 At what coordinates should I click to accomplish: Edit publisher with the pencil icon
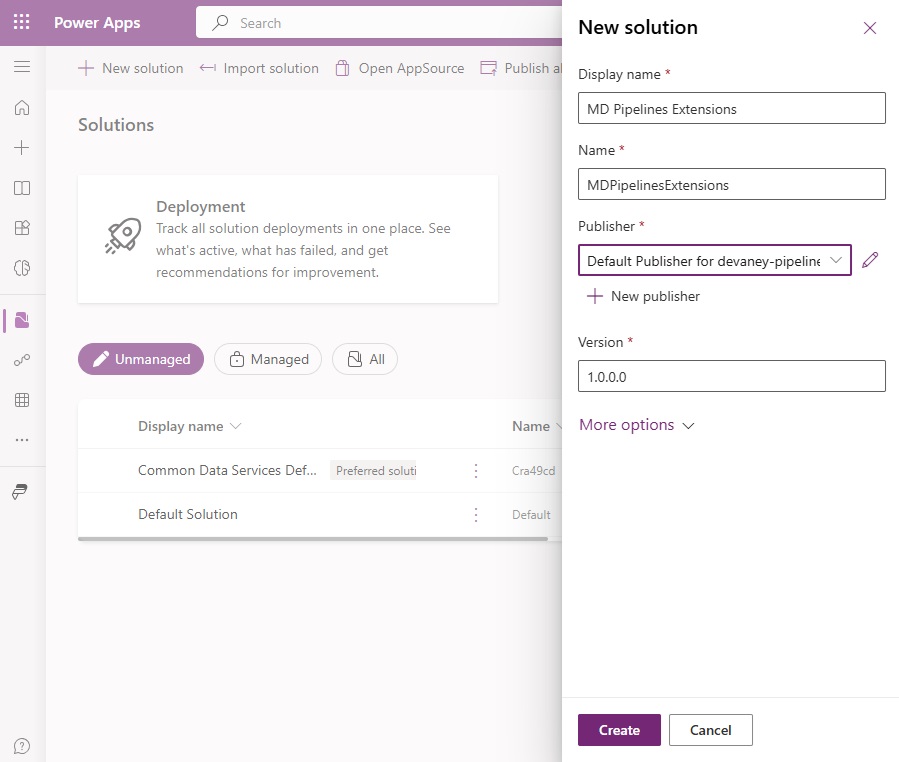pos(870,260)
